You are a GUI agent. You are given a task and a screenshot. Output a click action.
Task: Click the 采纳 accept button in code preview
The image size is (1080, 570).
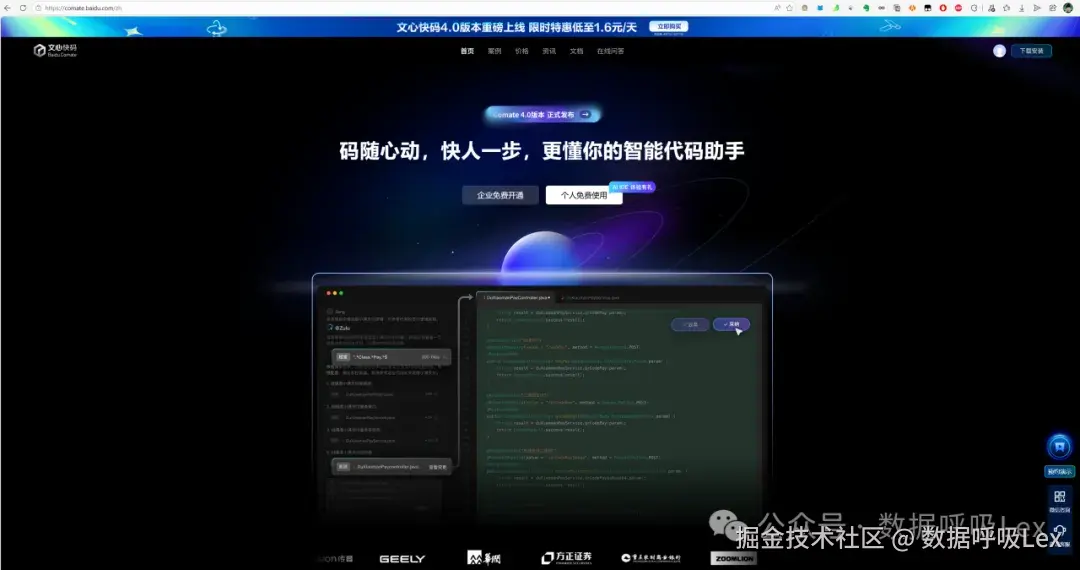click(731, 324)
